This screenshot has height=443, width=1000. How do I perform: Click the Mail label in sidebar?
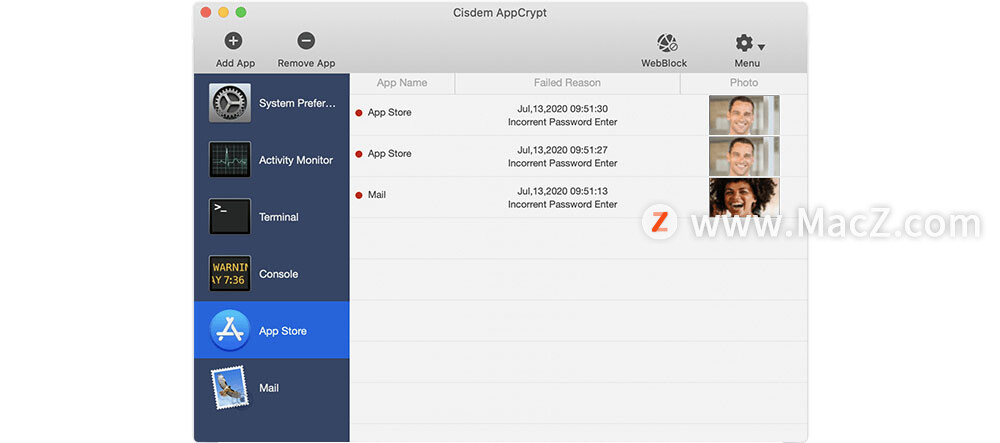(268, 388)
